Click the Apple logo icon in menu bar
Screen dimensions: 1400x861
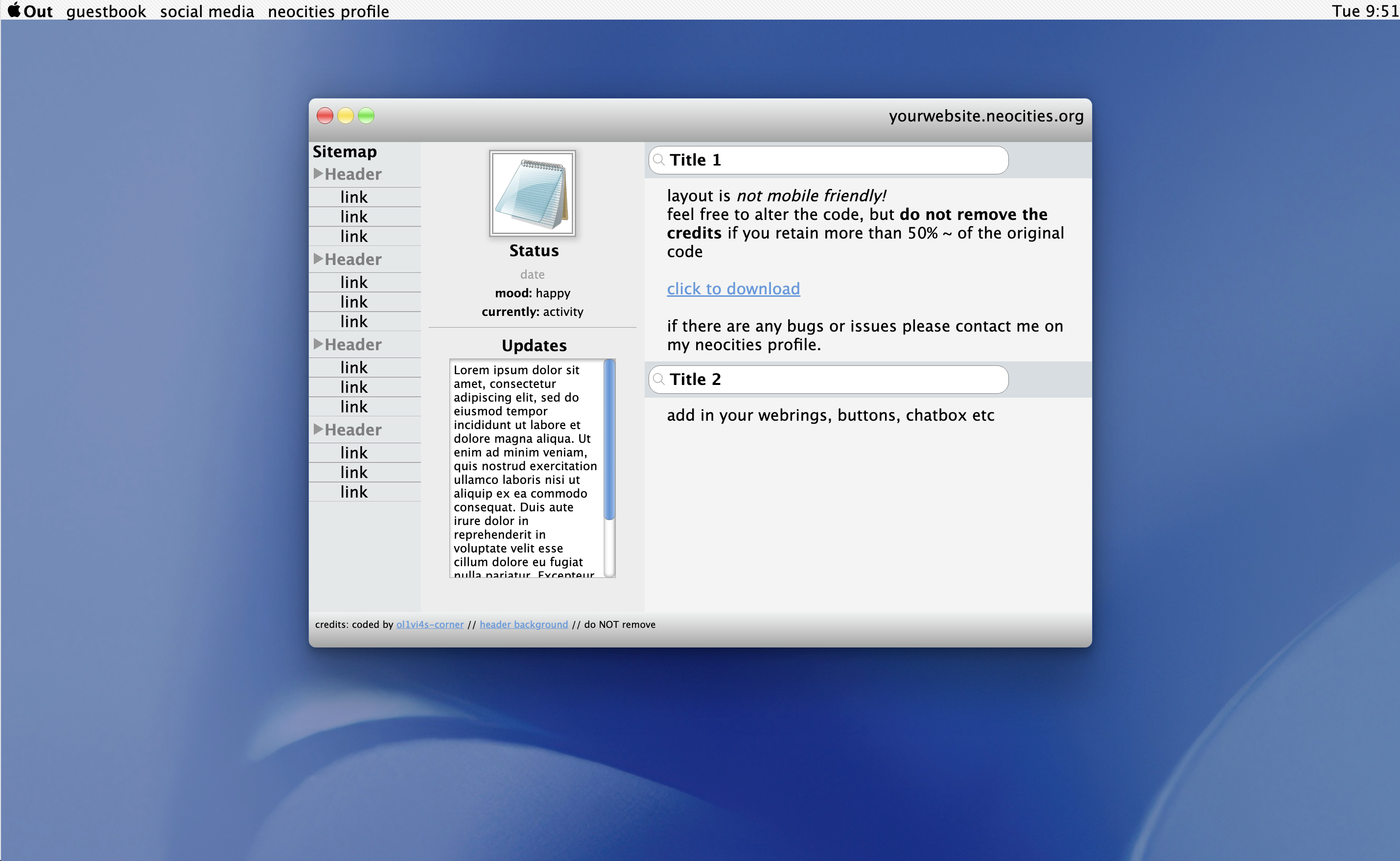click(14, 10)
